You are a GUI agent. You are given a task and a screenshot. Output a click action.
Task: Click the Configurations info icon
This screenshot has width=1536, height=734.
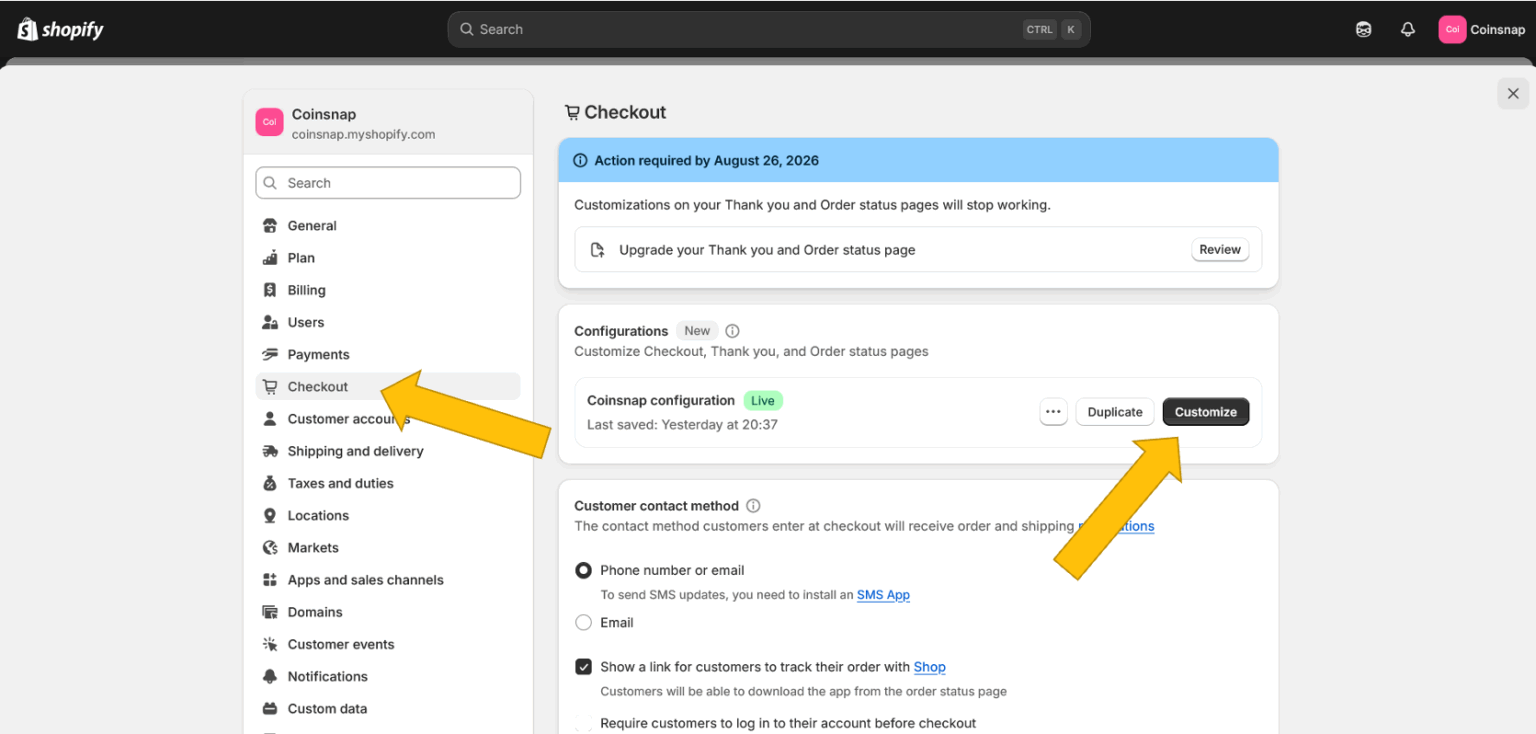[732, 331]
